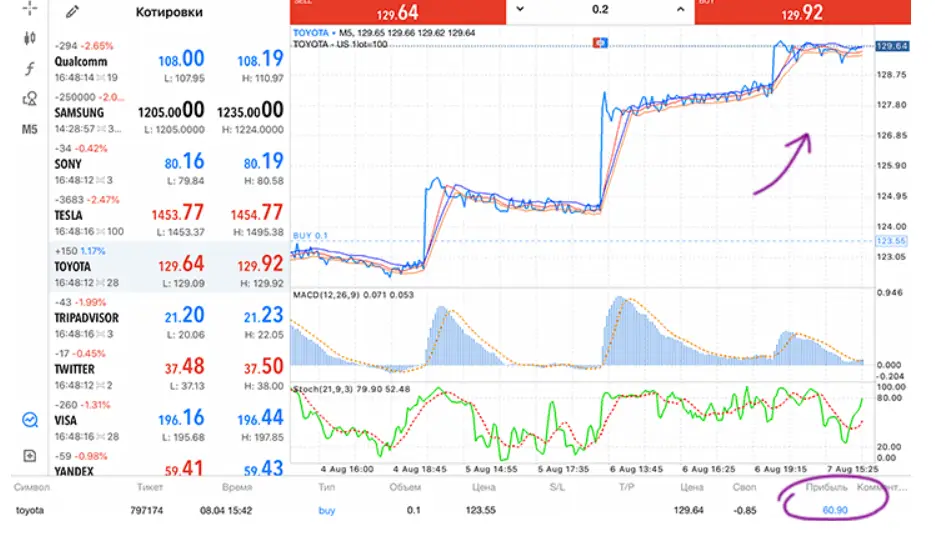Open quotes chart view icon in sidebar
935x540 pixels.
coord(30,420)
